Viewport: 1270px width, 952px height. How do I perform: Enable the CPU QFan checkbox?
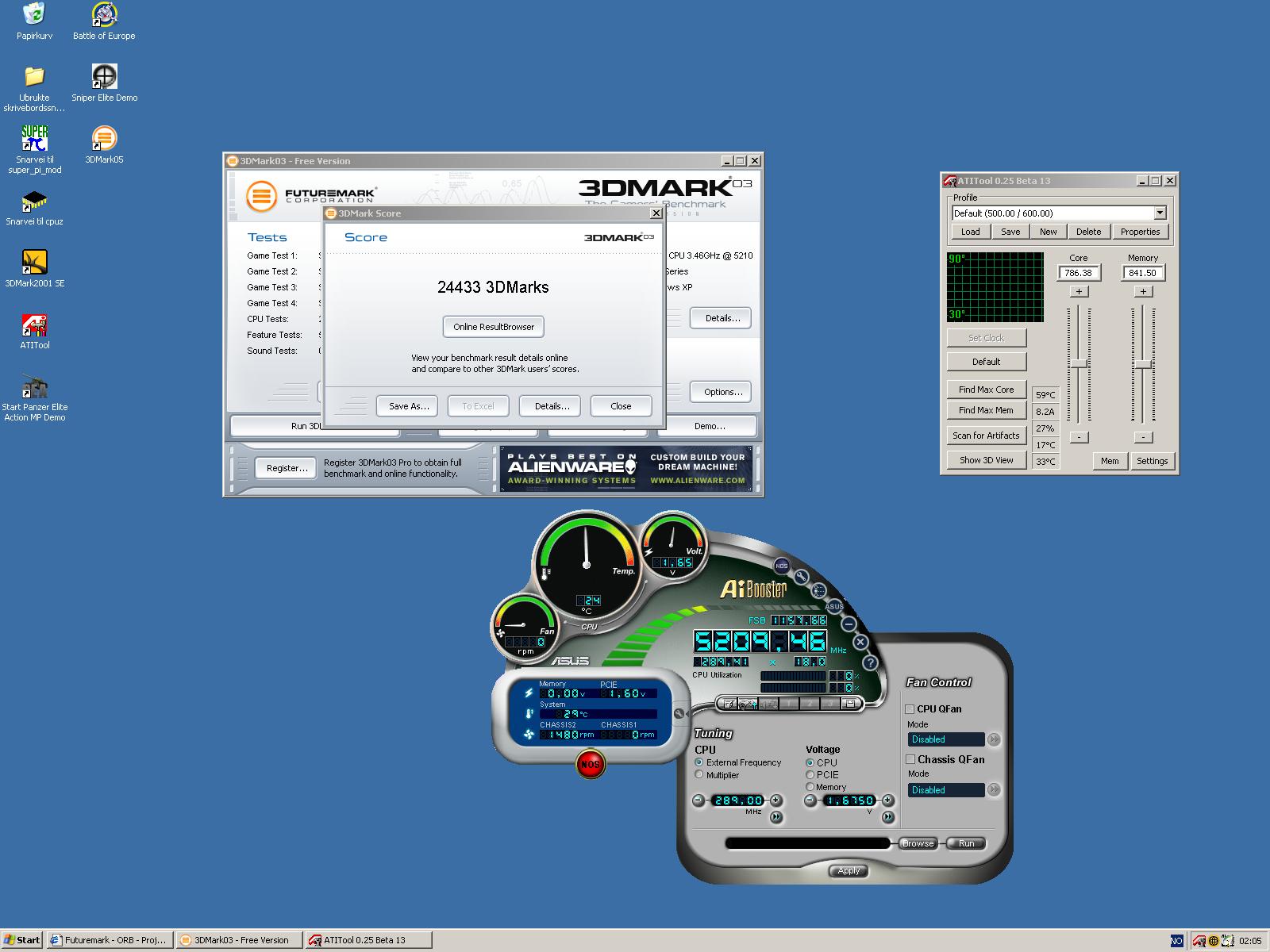tap(910, 709)
